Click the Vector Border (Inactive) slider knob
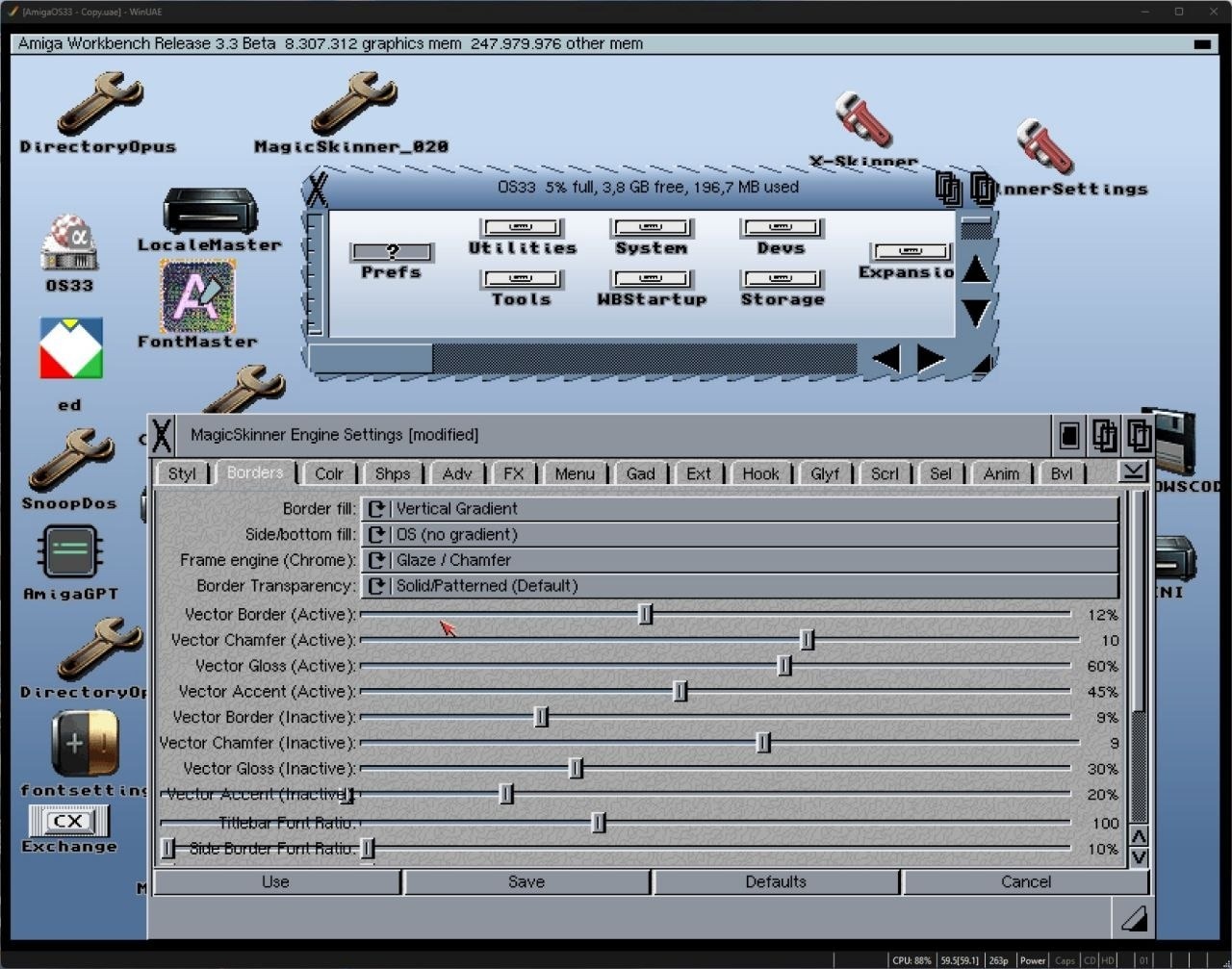1232x969 pixels. coord(541,717)
